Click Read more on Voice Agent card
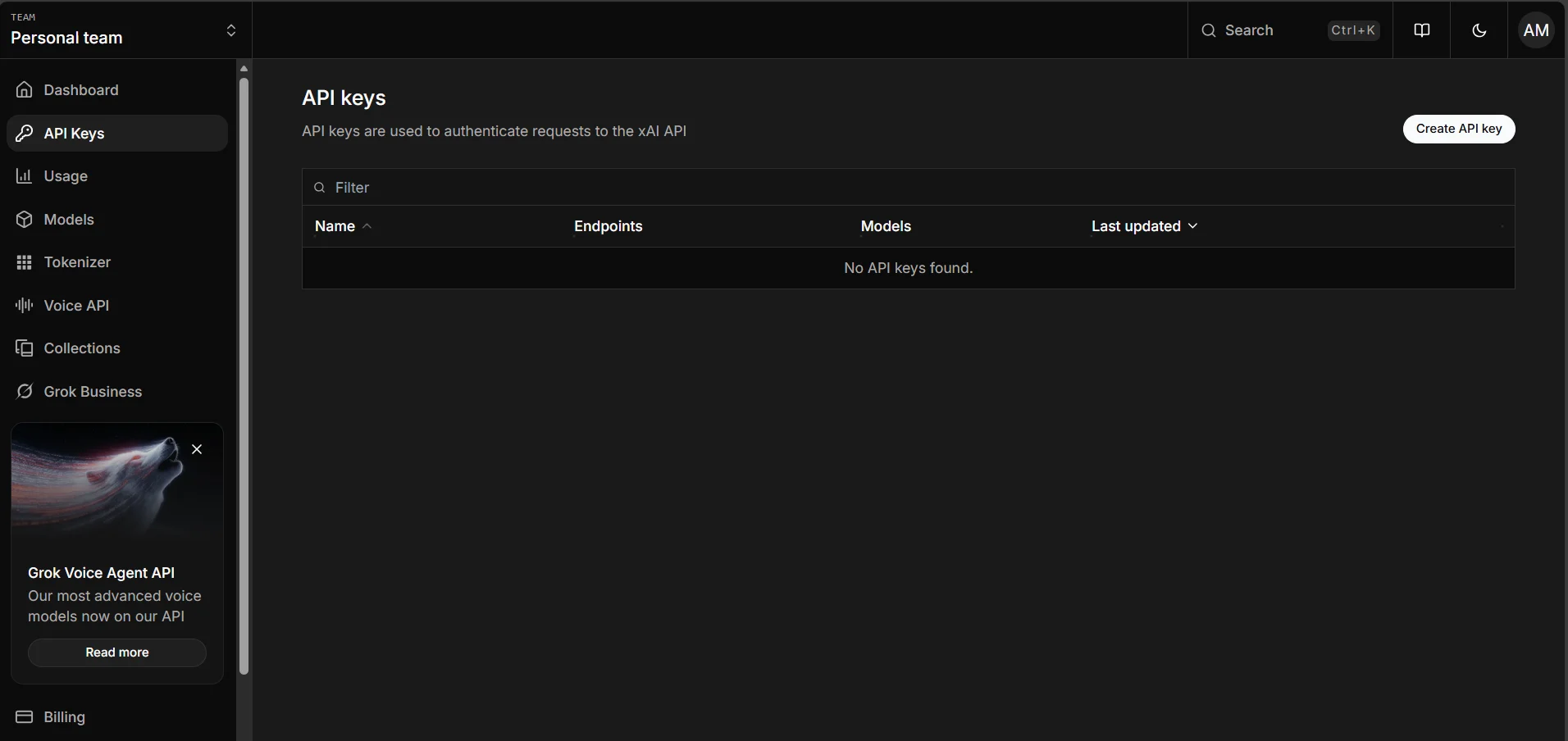This screenshot has width=1568, height=741. [x=117, y=652]
